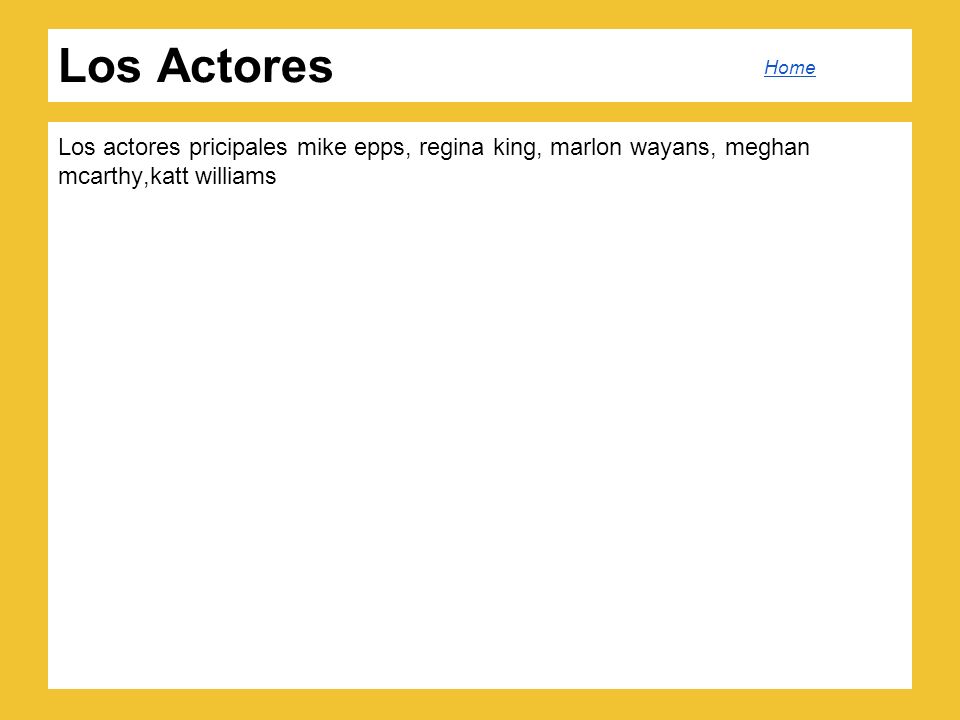Screen dimensions: 960x720
Task: Open the Home link
Action: click(x=789, y=67)
